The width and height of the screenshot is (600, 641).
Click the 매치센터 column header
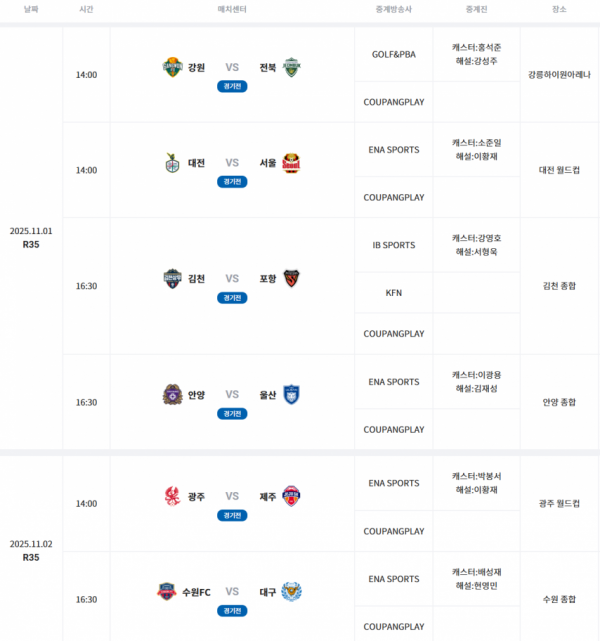[x=232, y=9]
